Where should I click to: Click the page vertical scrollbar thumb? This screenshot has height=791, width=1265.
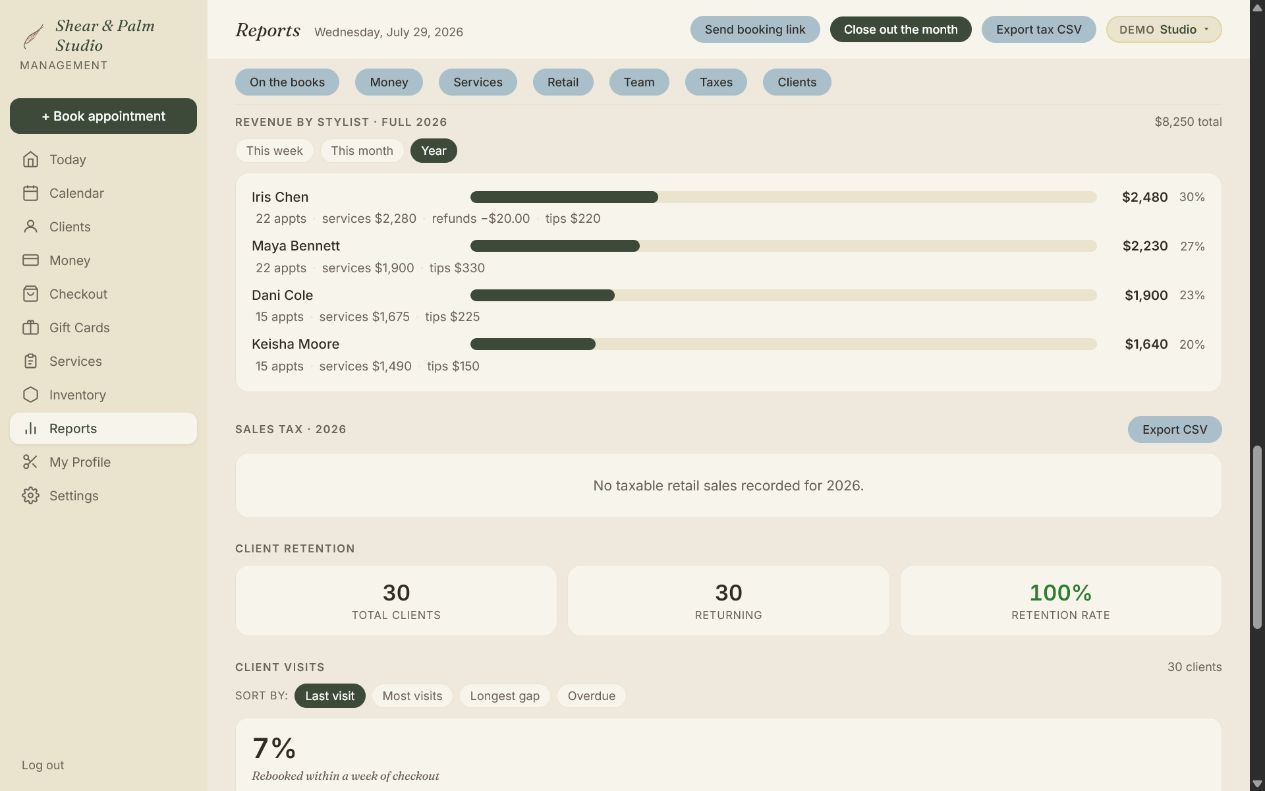point(1257,537)
